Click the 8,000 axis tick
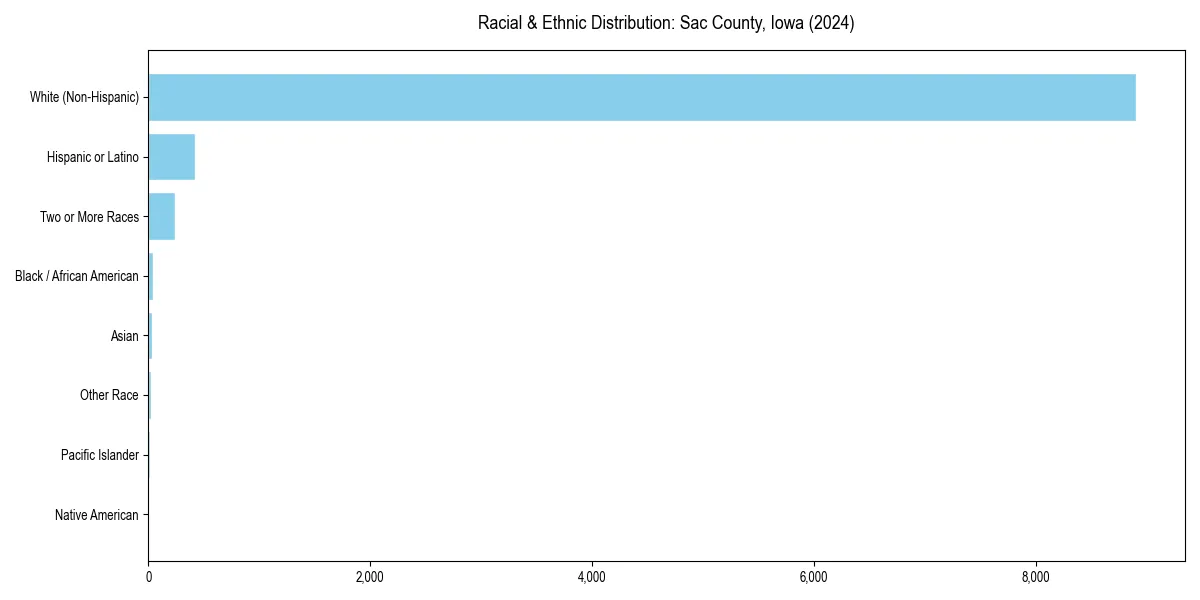 coord(1037,573)
